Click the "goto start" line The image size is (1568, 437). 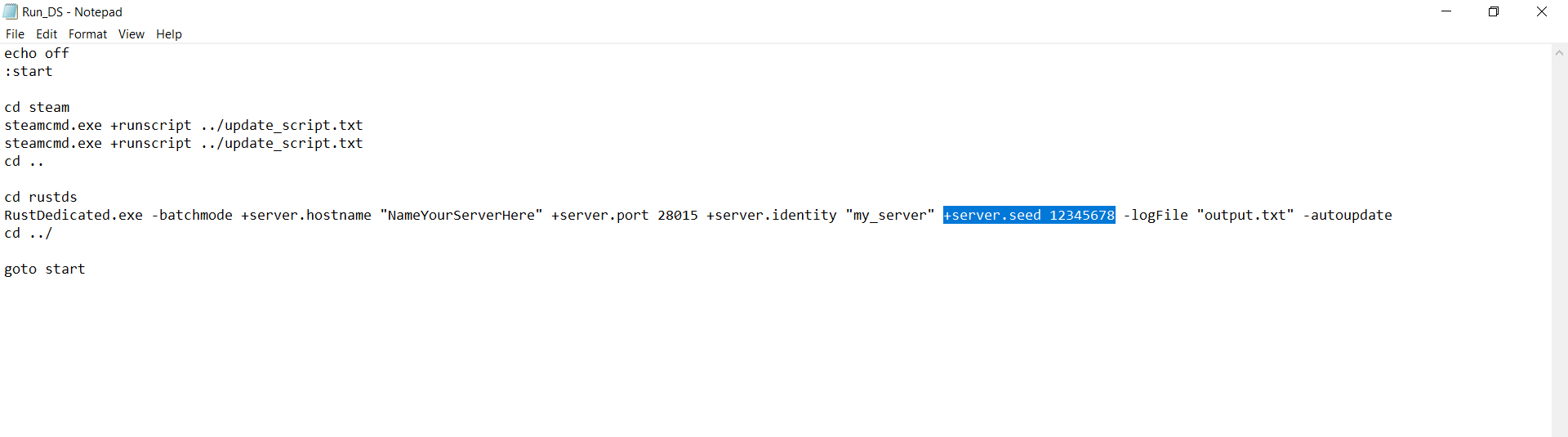[45, 269]
